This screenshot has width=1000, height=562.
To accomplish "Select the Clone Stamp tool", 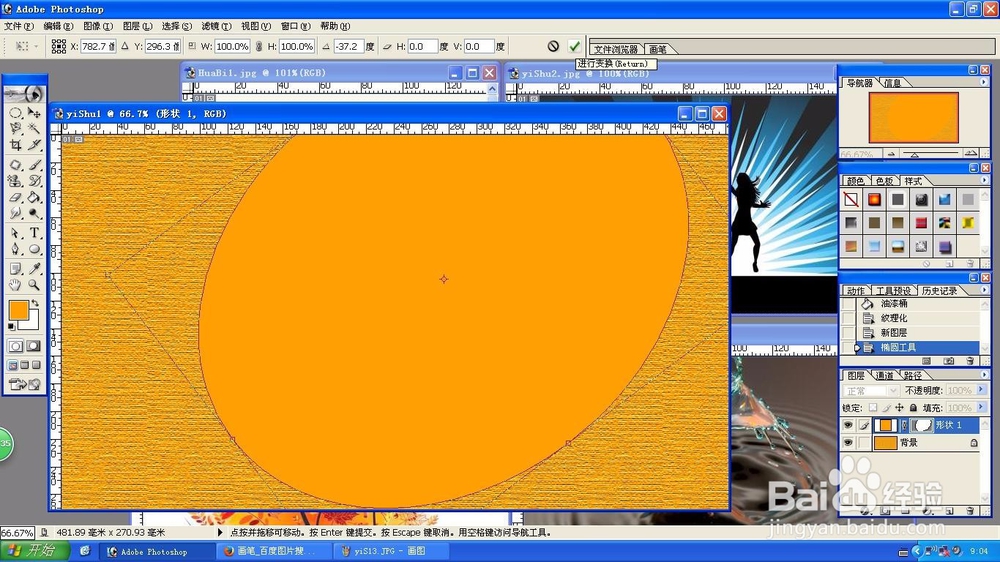I will pyautogui.click(x=15, y=181).
